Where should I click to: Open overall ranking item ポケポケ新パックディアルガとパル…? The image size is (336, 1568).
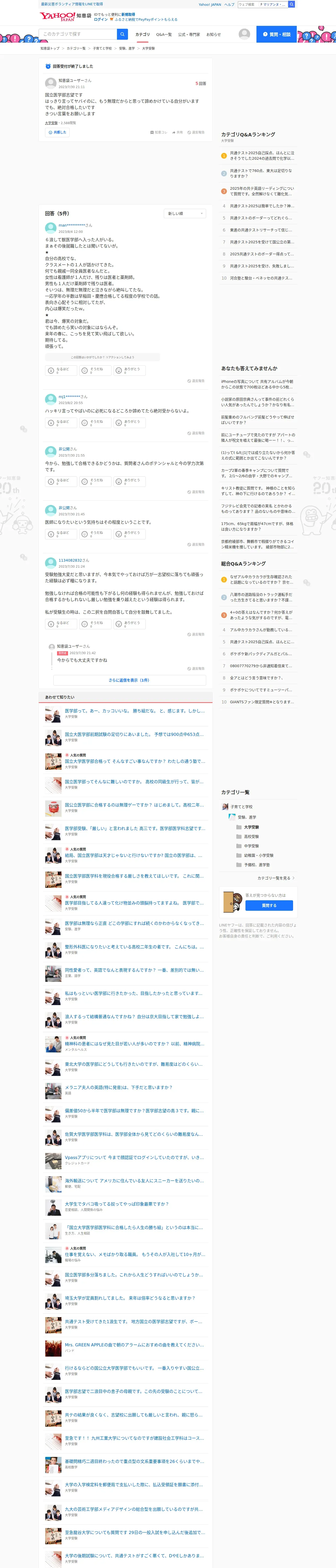(260, 654)
